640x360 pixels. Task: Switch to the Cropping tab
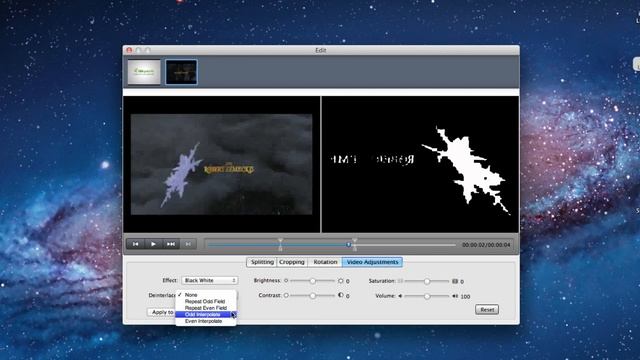(x=292, y=262)
